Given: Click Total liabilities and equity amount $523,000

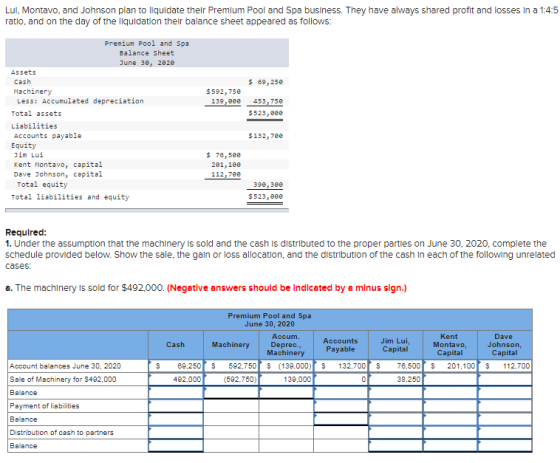Looking at the screenshot, I should point(266,196).
